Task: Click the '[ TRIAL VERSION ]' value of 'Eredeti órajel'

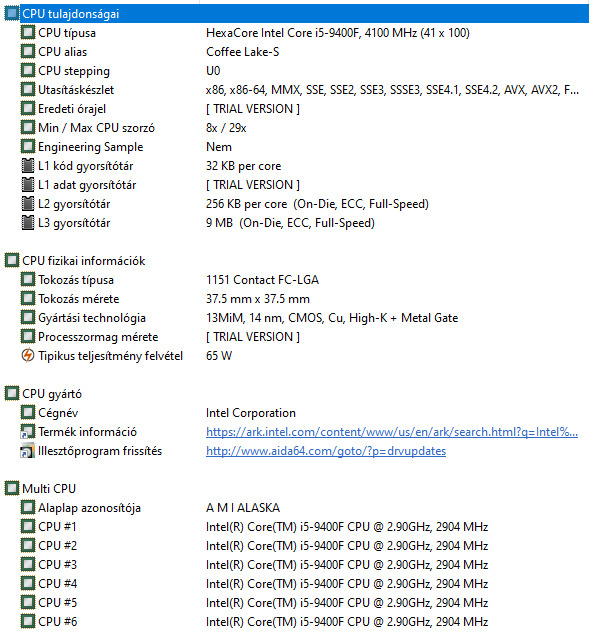Action: (253, 109)
